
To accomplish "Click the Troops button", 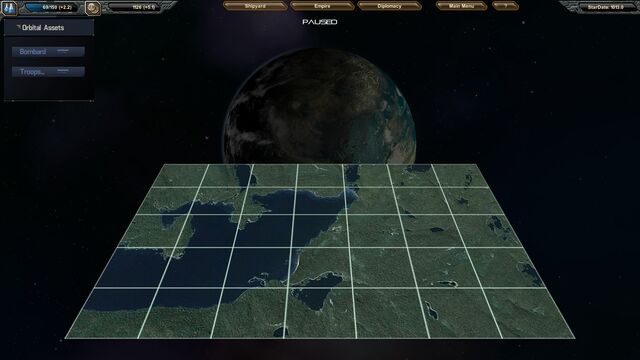I will [48, 72].
